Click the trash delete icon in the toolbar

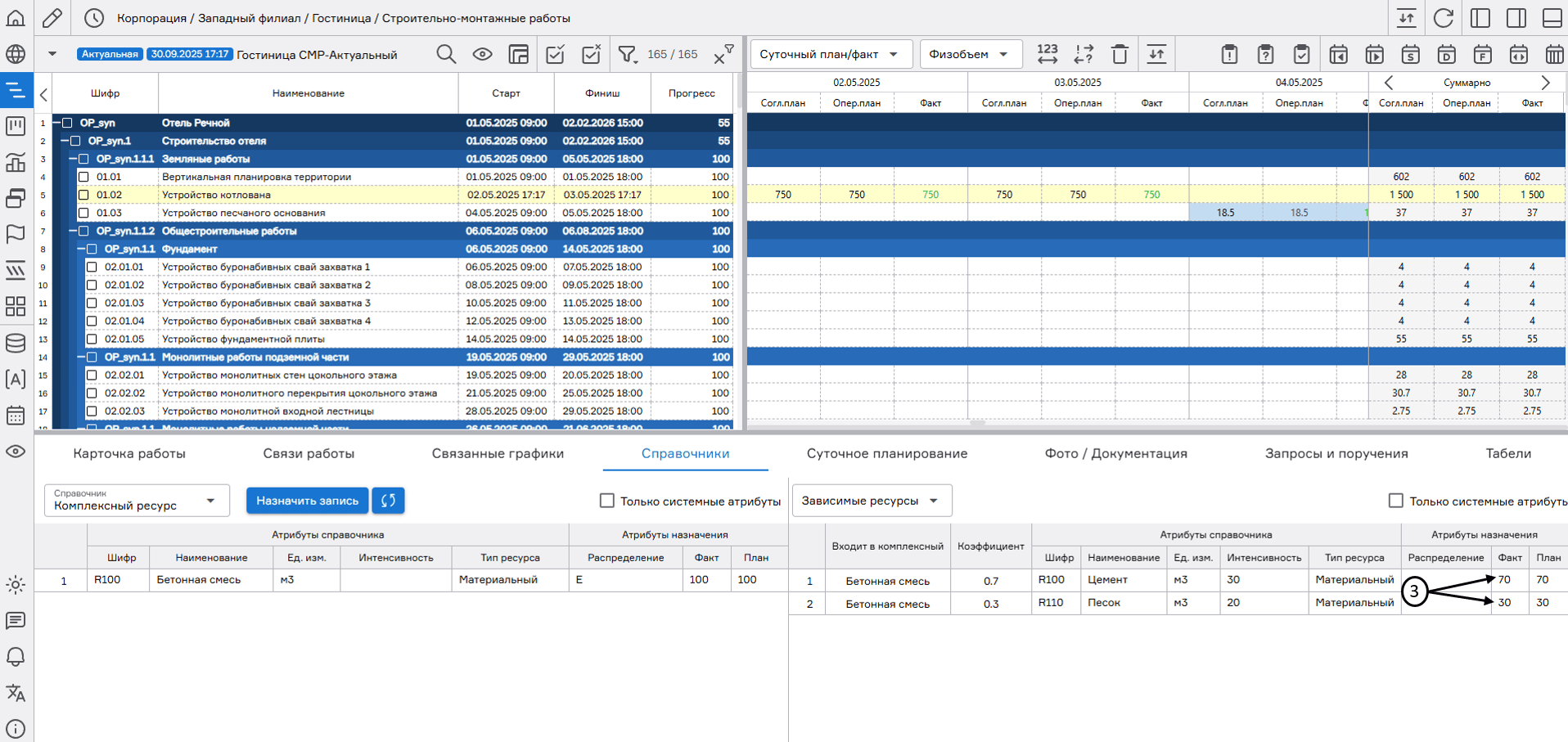pyautogui.click(x=1120, y=54)
